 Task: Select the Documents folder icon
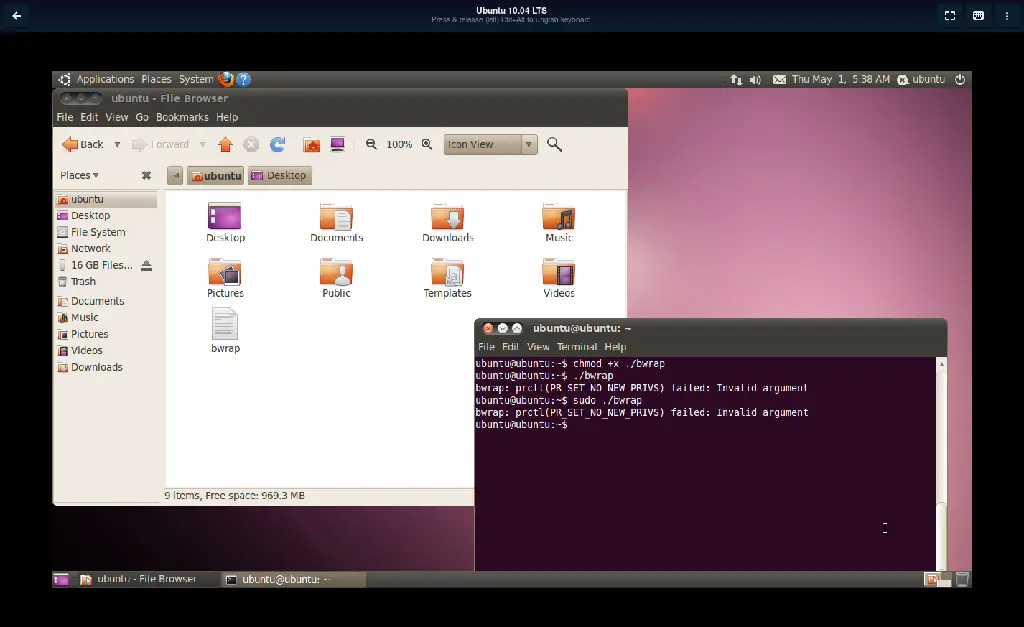pos(336,216)
